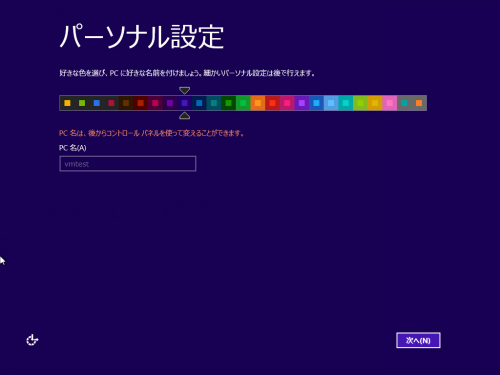Select the light sky-blue color swatch
This screenshot has height=375, width=500.
(x=331, y=103)
